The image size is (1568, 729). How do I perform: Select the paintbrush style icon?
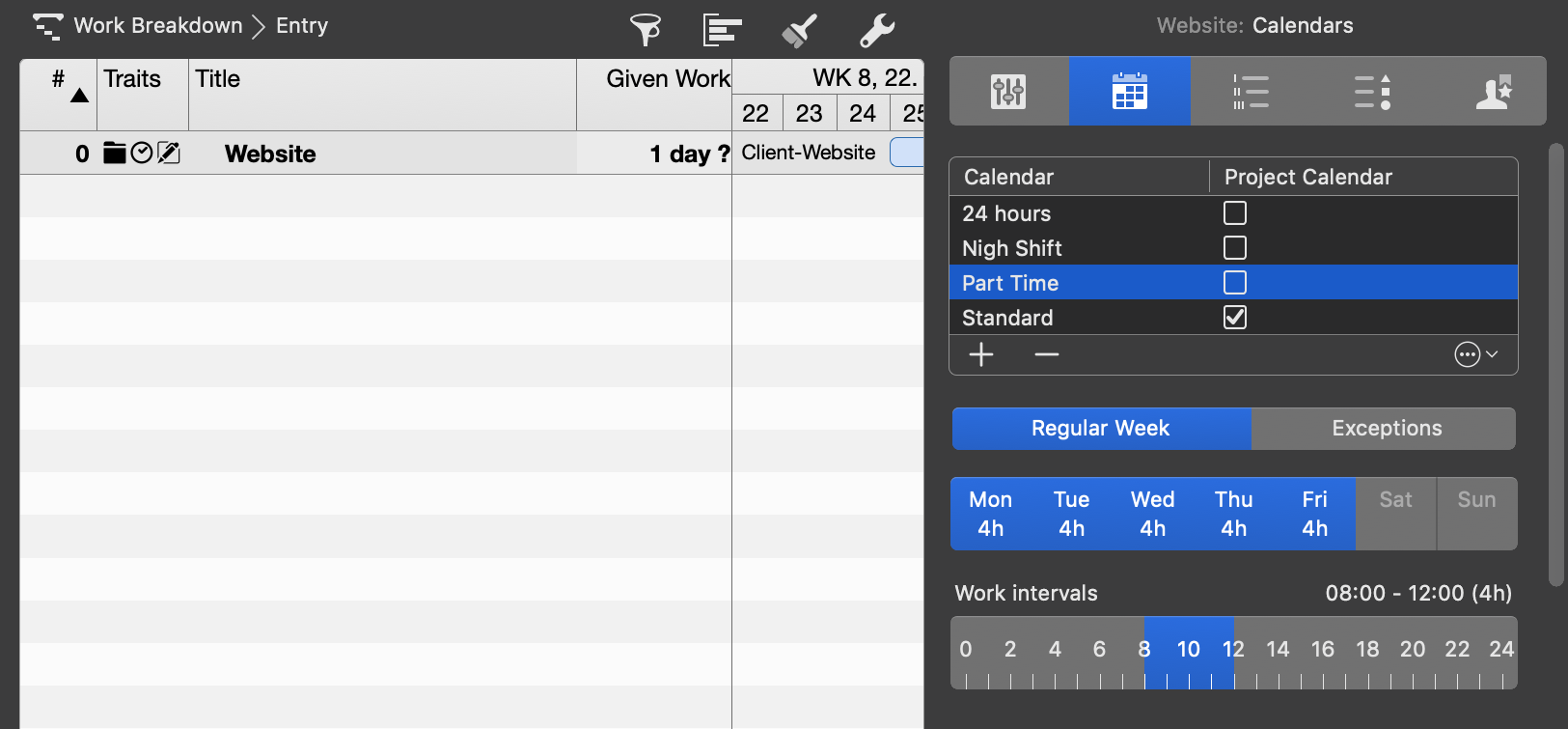pyautogui.click(x=799, y=30)
